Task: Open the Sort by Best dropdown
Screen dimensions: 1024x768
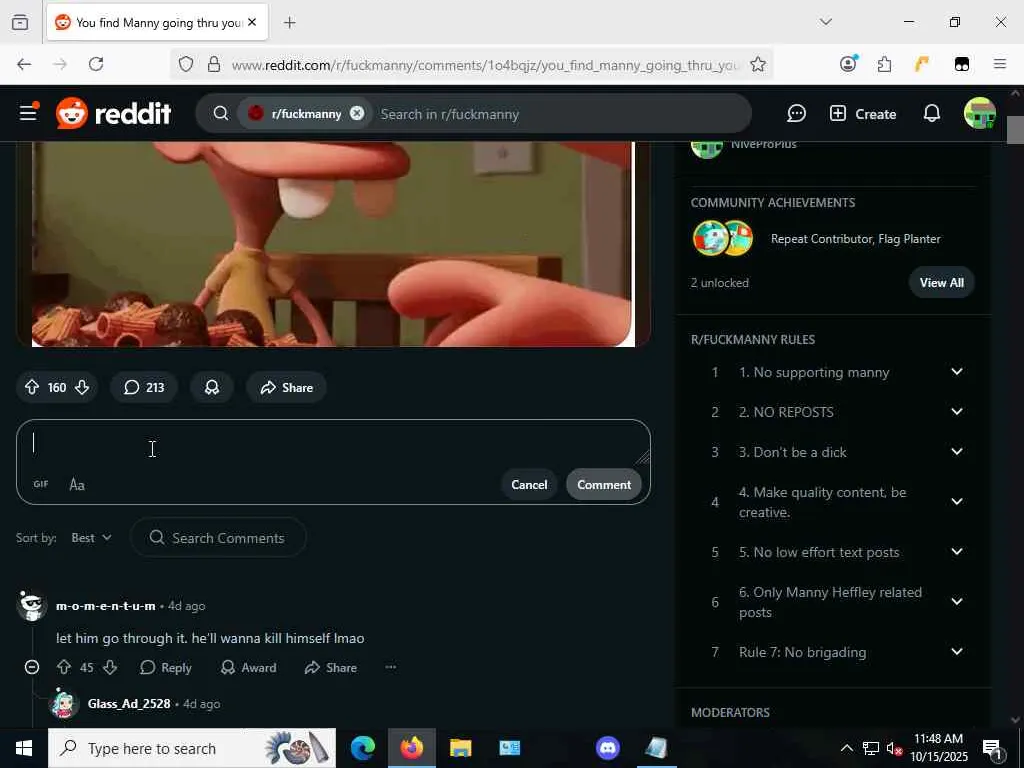Action: [91, 537]
